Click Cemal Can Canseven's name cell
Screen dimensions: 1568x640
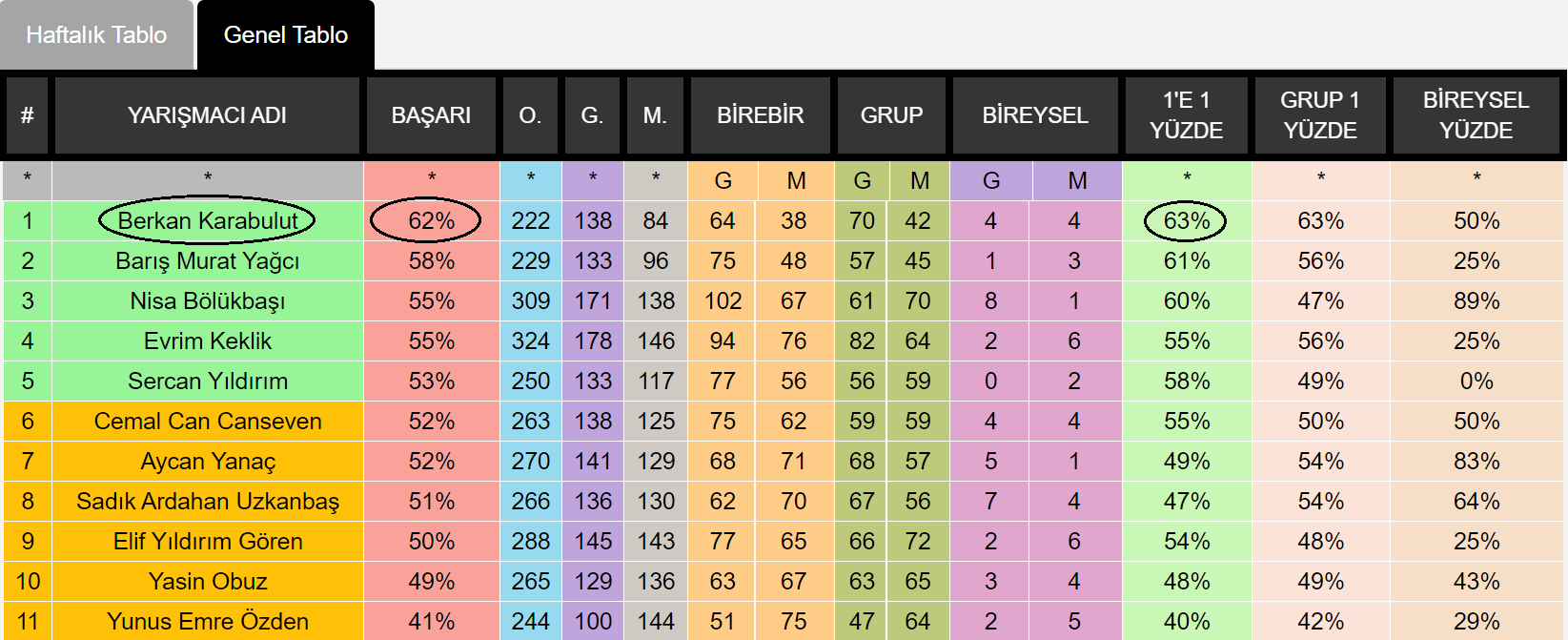[x=208, y=422]
